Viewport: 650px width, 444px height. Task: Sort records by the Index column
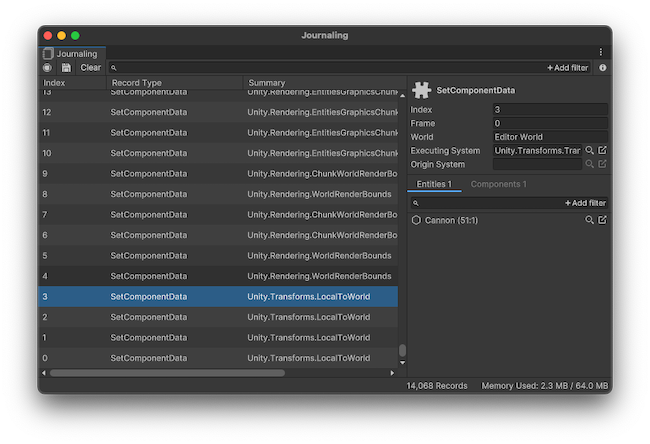click(x=72, y=83)
